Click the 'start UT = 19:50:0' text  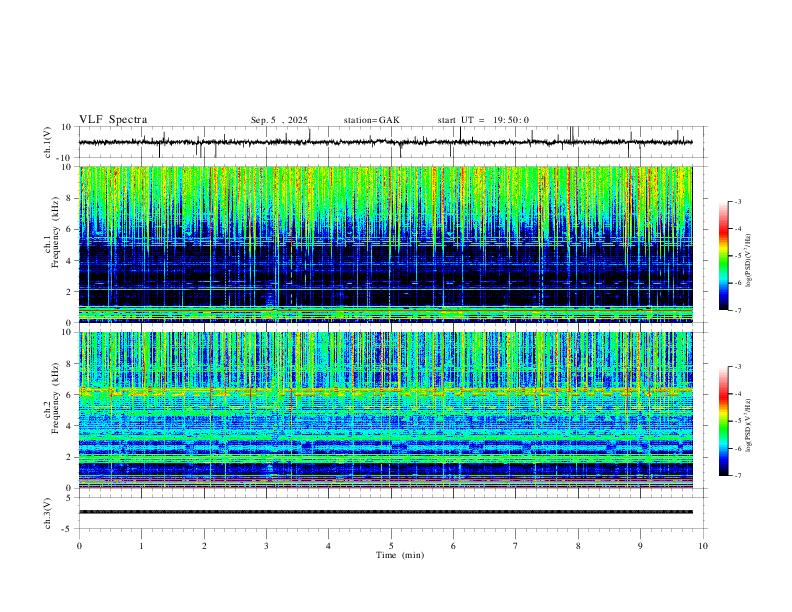(x=483, y=120)
